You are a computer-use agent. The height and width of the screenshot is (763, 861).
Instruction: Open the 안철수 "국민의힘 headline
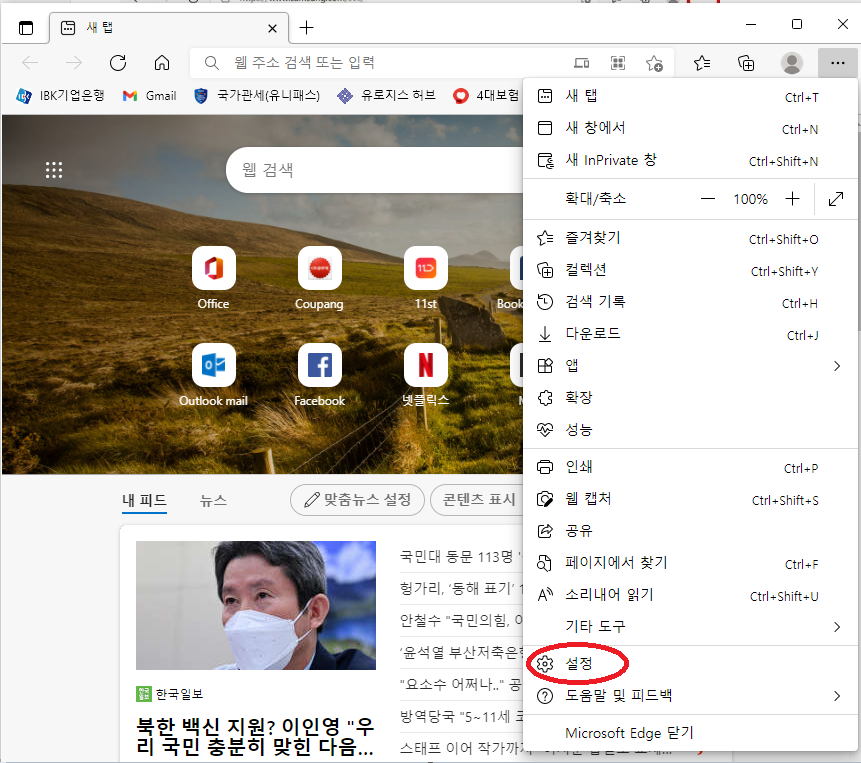point(461,620)
